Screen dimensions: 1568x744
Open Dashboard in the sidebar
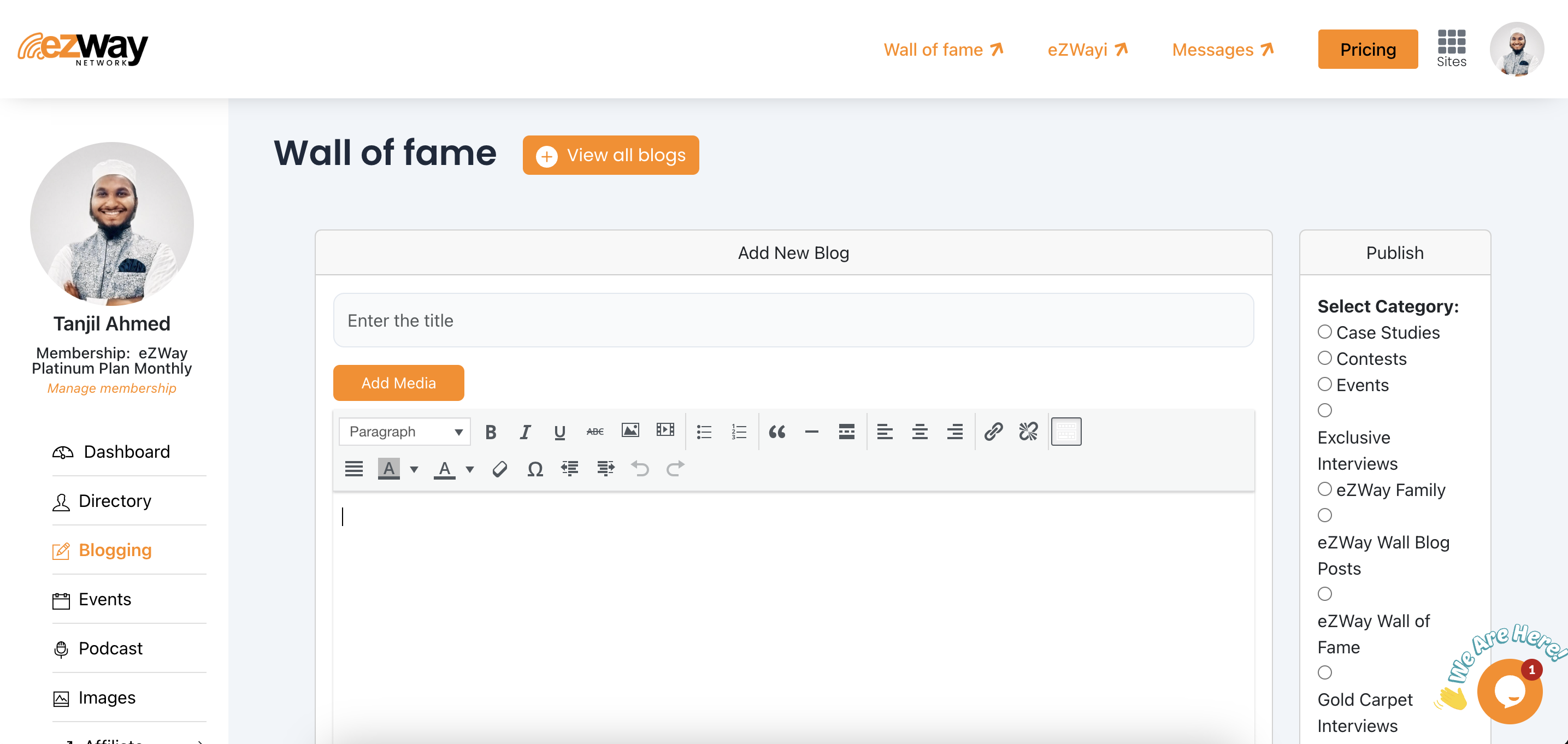pos(127,452)
